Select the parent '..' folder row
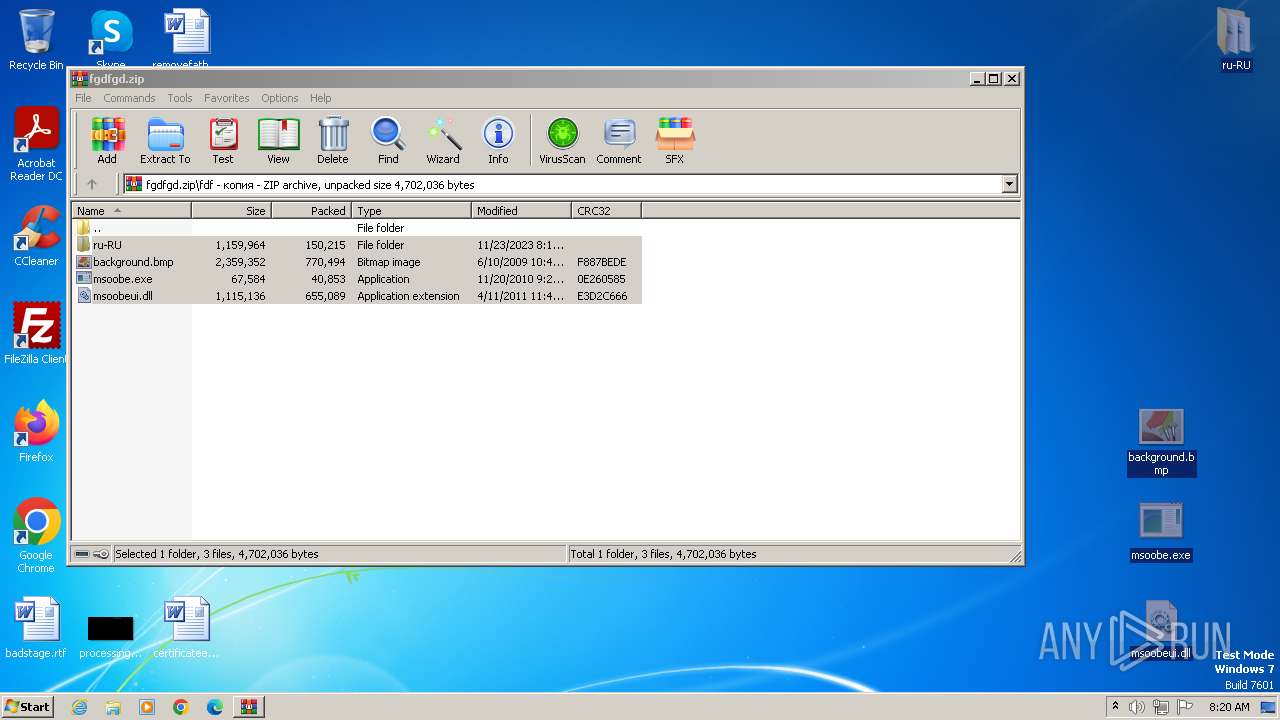This screenshot has height=720, width=1280. click(357, 228)
